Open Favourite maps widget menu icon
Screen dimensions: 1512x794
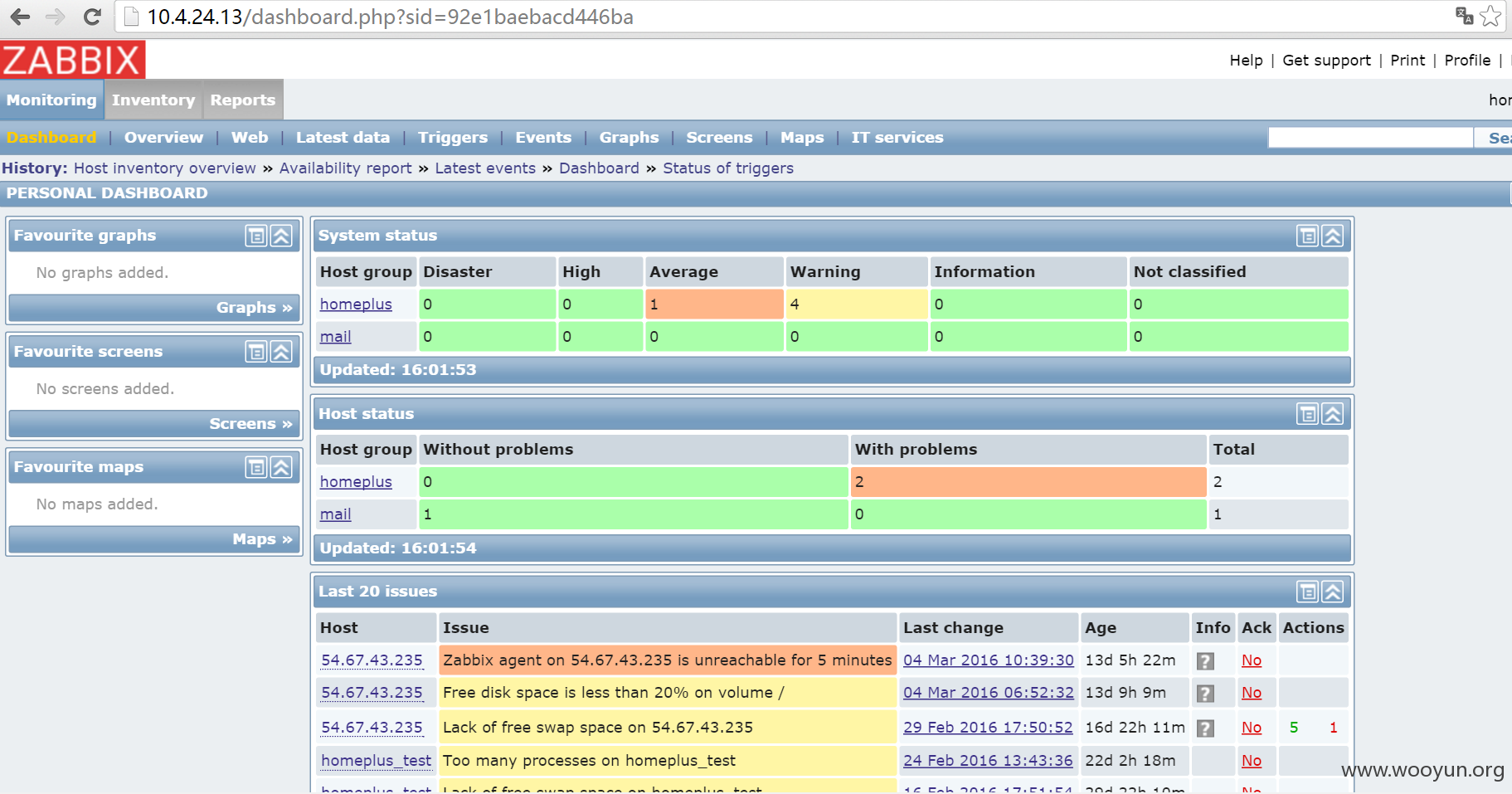point(256,467)
